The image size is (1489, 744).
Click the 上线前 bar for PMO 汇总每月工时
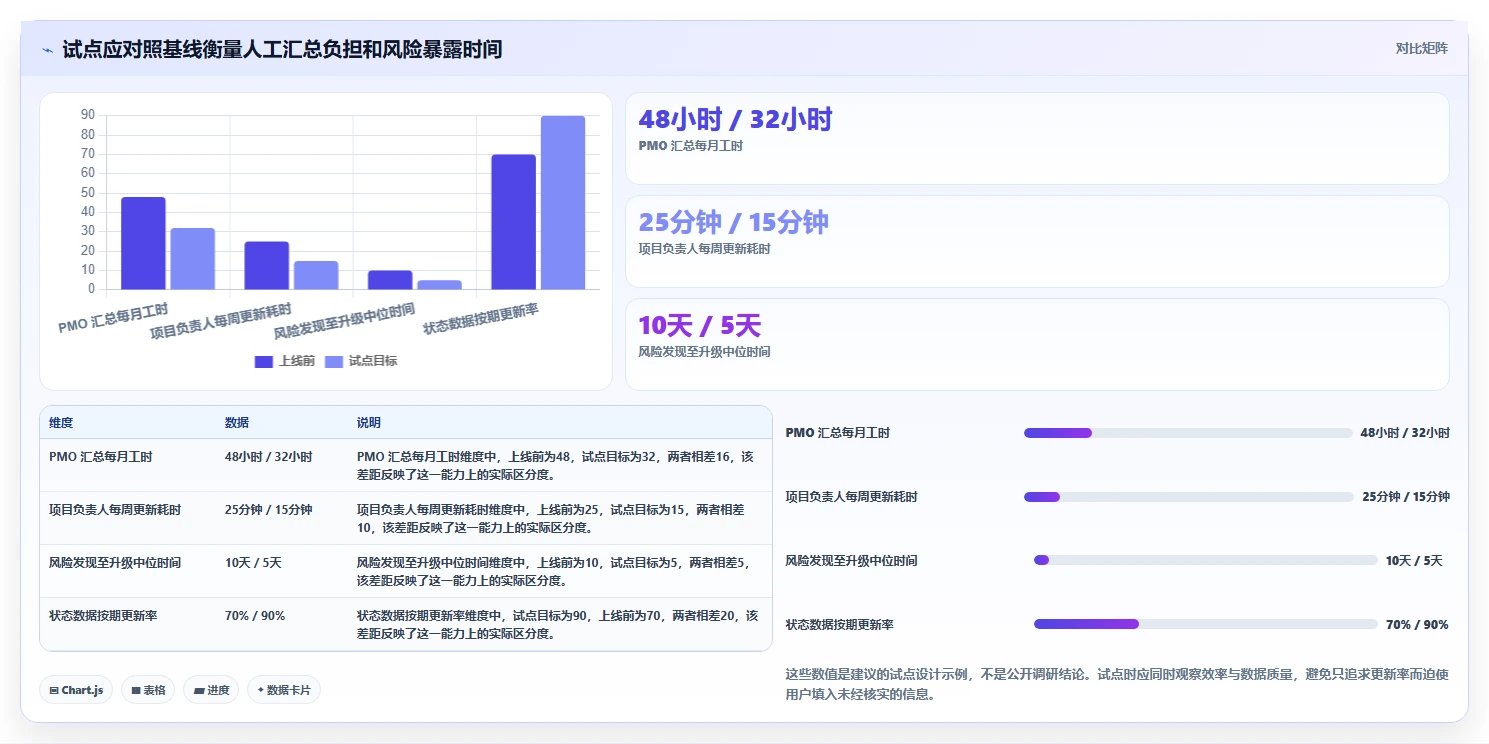click(143, 243)
